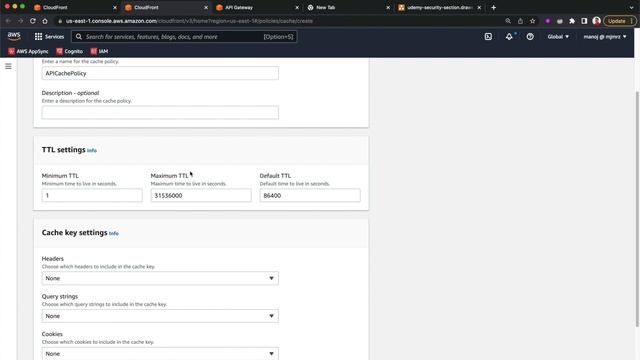
Task: Open the Services grid menu
Action: pos(49,37)
